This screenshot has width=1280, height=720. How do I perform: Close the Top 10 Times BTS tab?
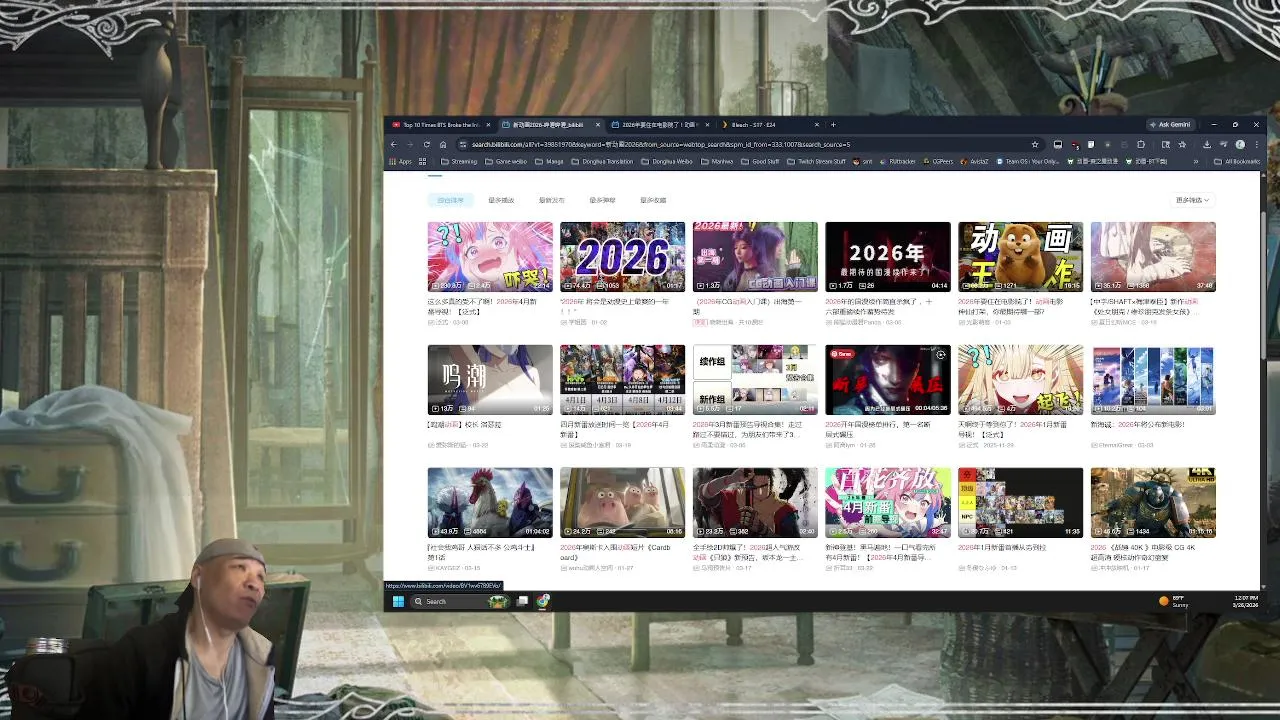pos(488,125)
